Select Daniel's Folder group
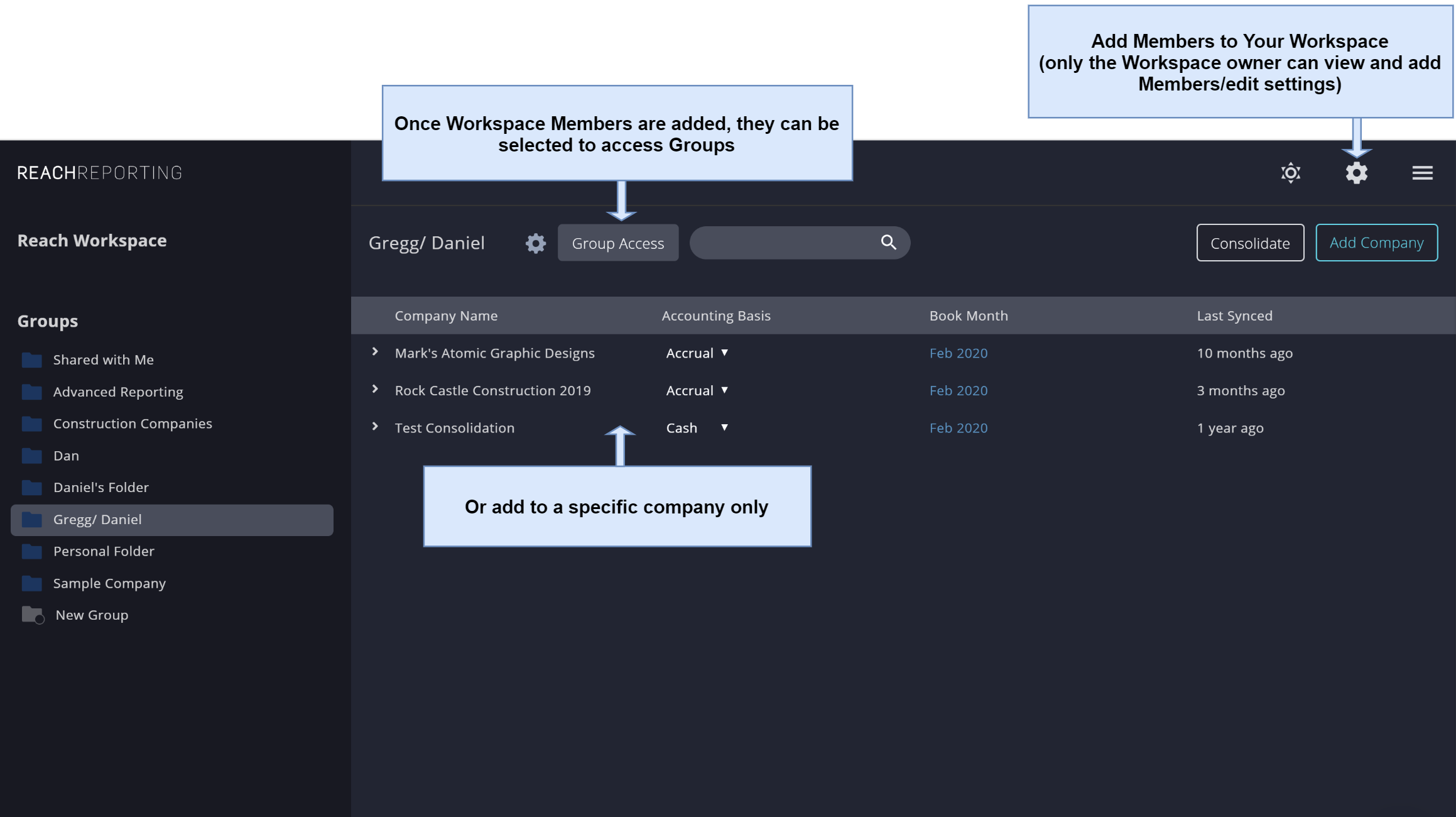The height and width of the screenshot is (817, 1456). (x=172, y=487)
